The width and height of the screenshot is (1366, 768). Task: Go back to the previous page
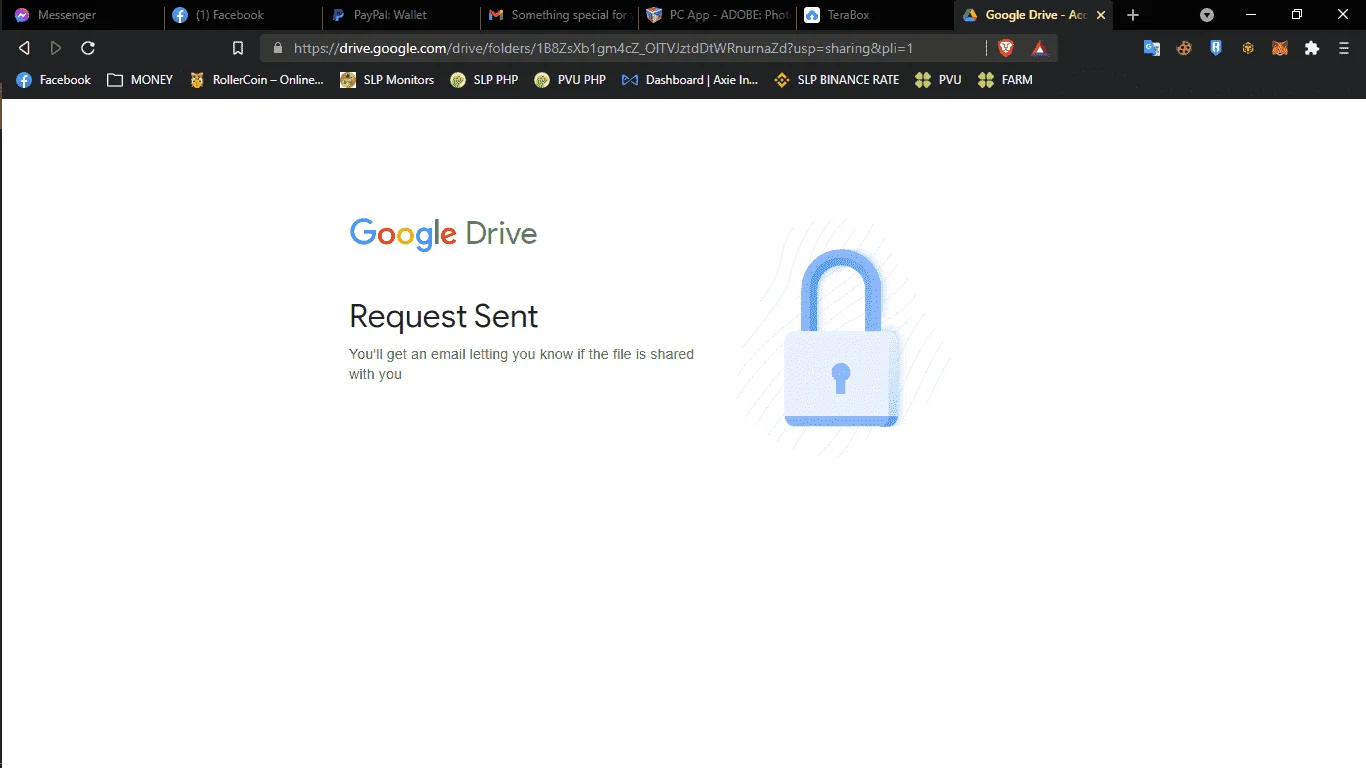(x=24, y=48)
